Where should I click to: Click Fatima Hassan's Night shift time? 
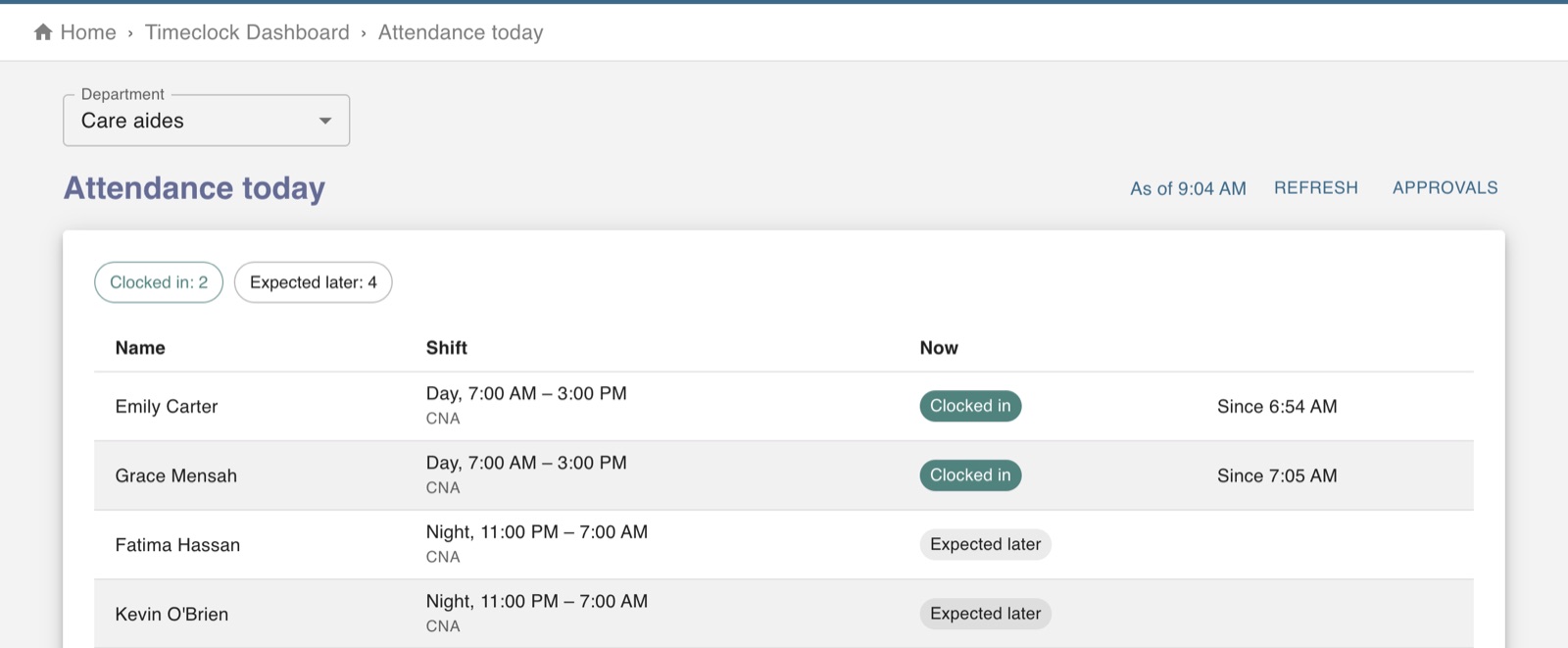pyautogui.click(x=537, y=532)
